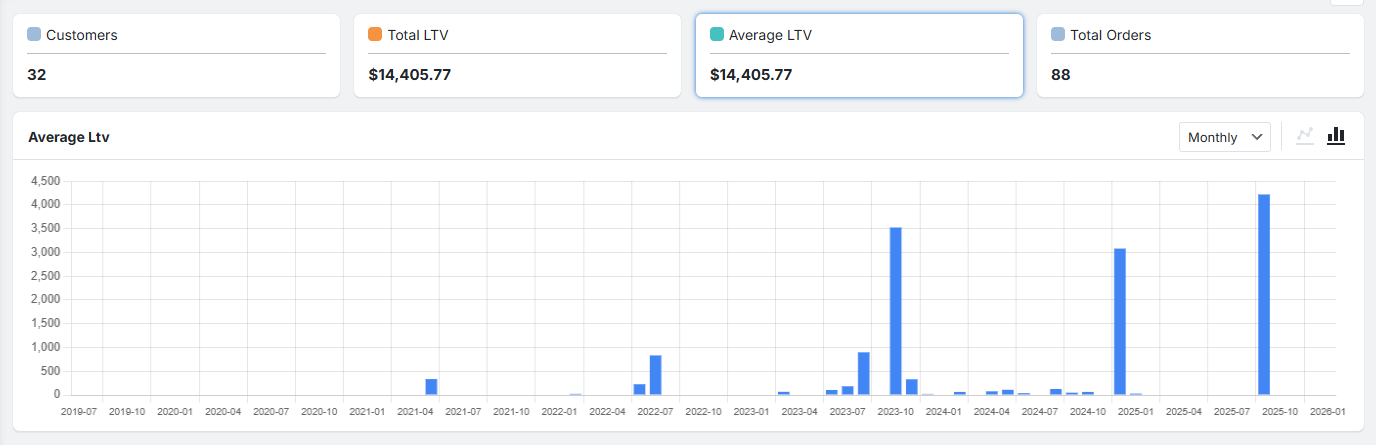Screen dimensions: 1376x445
Task: Select the Total LTV metric card
Action: 517,56
